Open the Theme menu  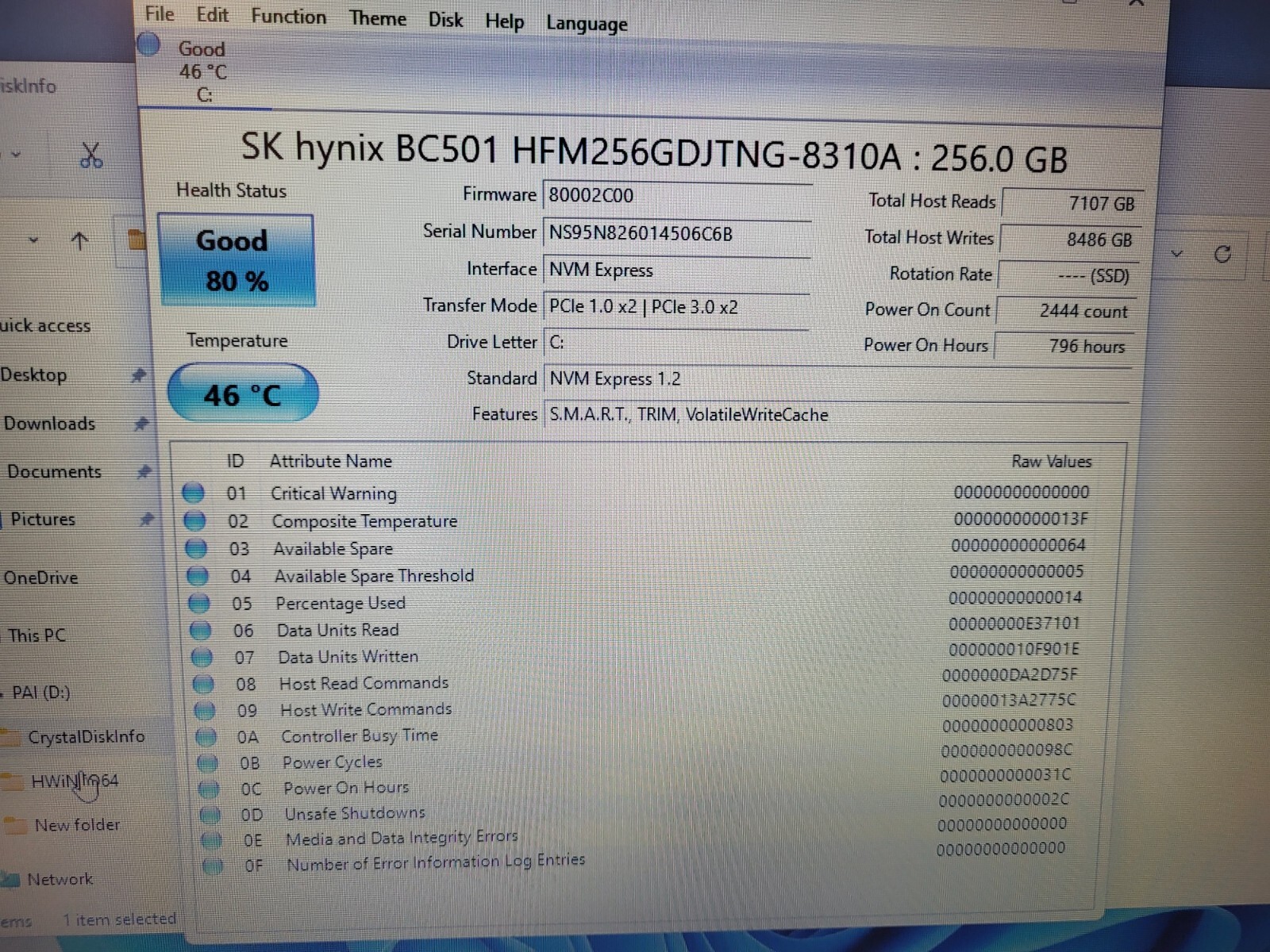coord(378,18)
